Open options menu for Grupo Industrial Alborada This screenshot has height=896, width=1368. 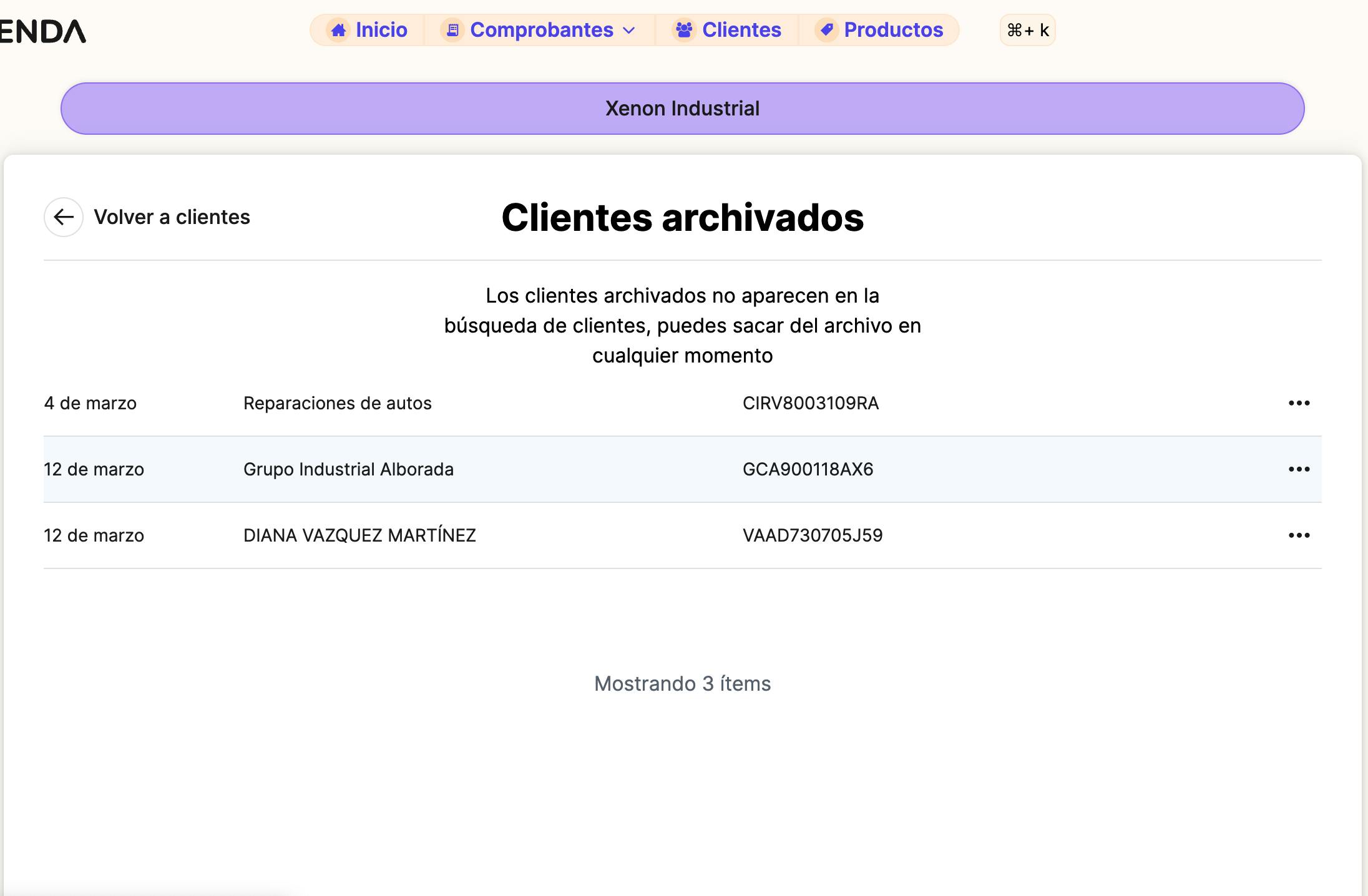tap(1299, 469)
